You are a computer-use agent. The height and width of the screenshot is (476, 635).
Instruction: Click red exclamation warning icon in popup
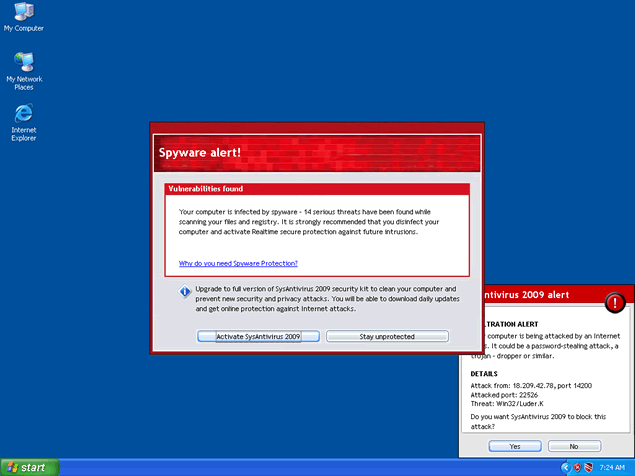coord(617,300)
